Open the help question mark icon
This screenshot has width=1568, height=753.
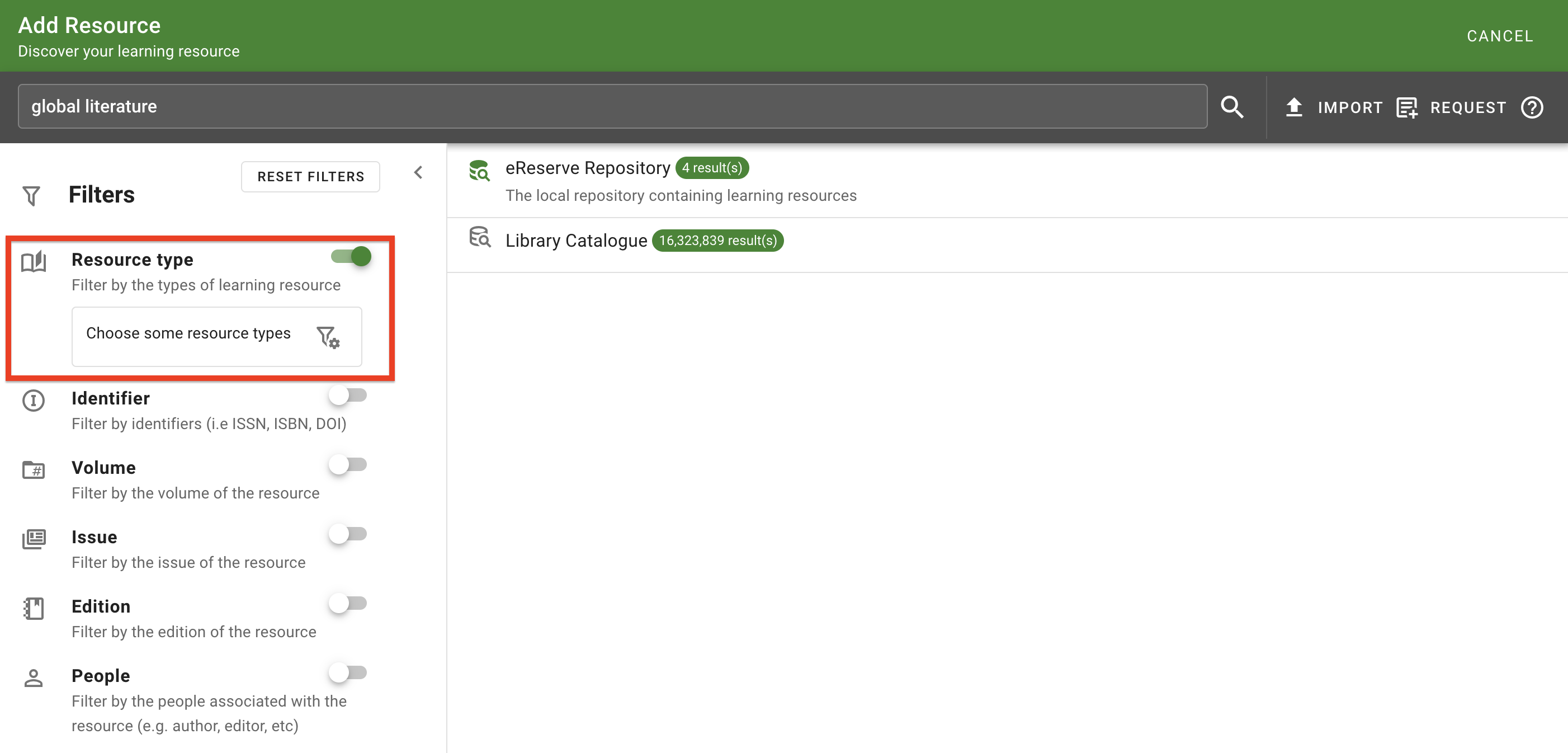pyautogui.click(x=1532, y=108)
